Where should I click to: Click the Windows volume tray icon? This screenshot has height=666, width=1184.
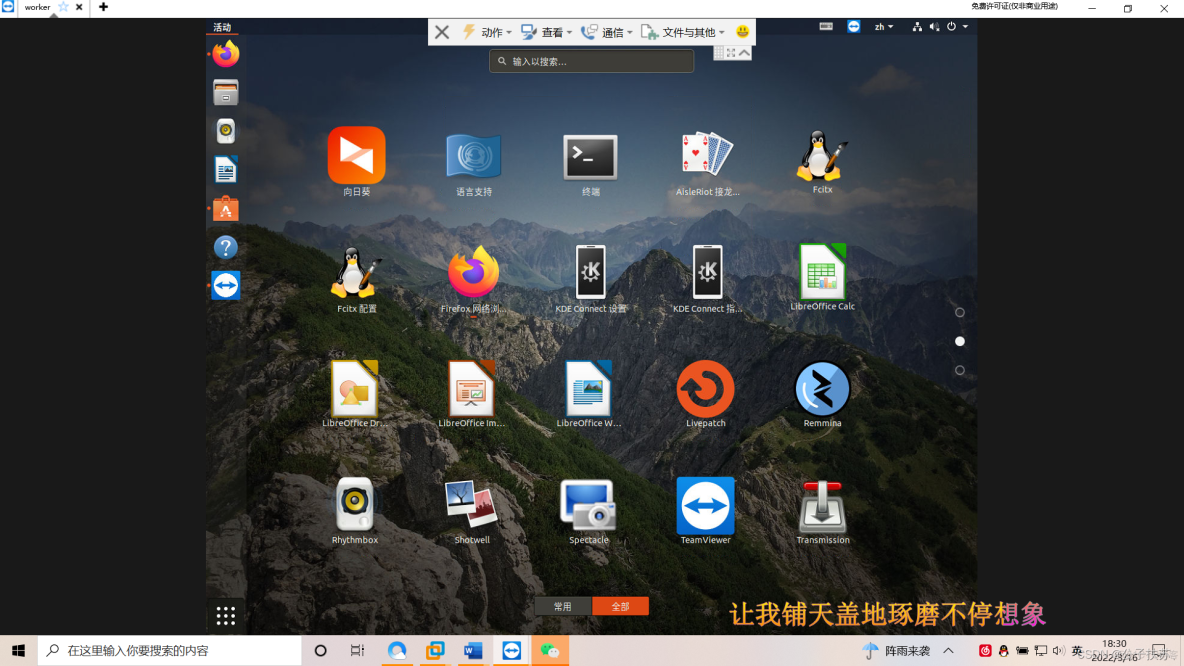pos(1058,650)
